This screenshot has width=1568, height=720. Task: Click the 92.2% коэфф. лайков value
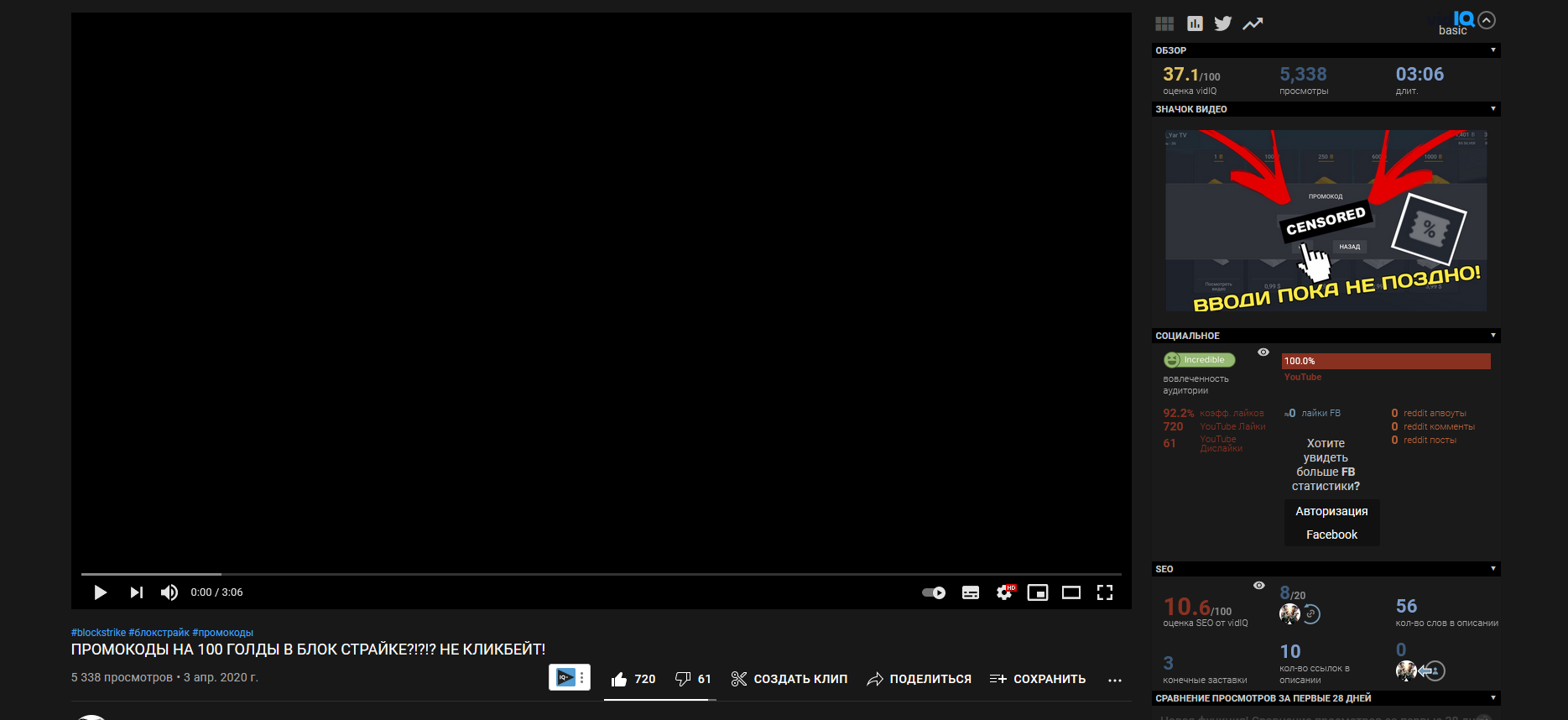point(1178,413)
